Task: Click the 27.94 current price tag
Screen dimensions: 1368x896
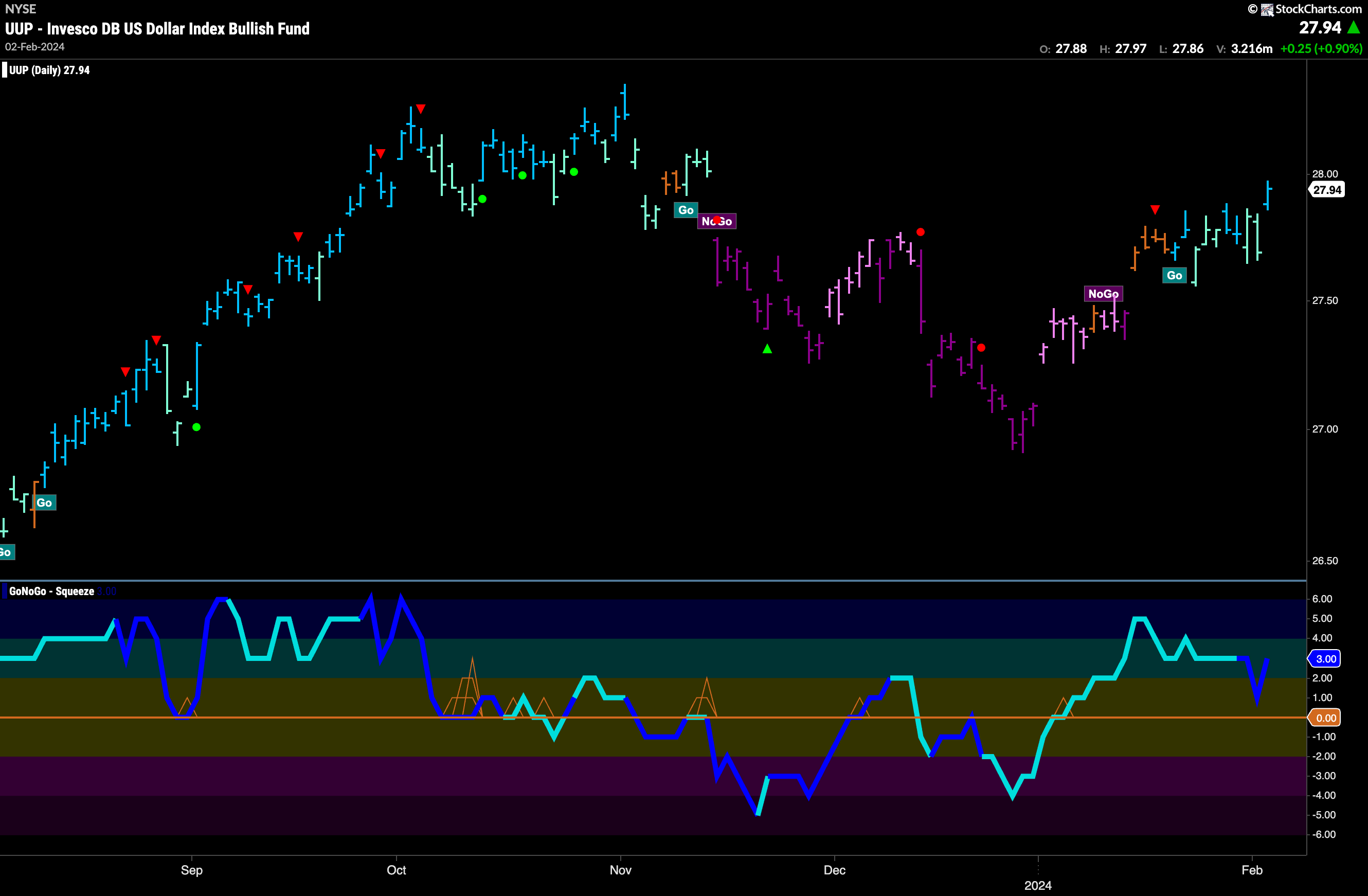Action: 1327,190
